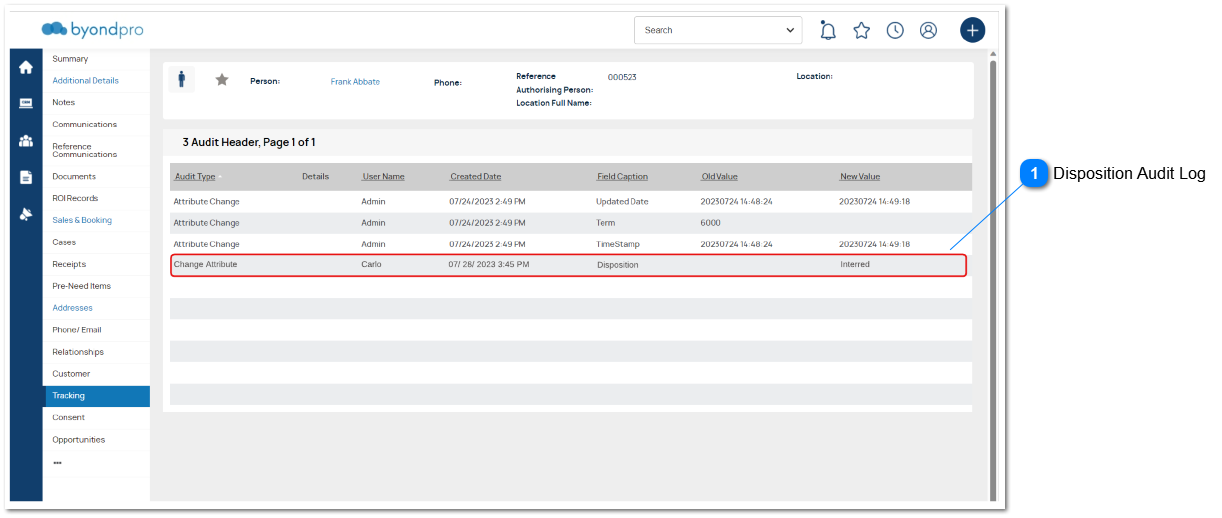
Task: Click the megaphone icon in left rail
Action: coord(26,214)
